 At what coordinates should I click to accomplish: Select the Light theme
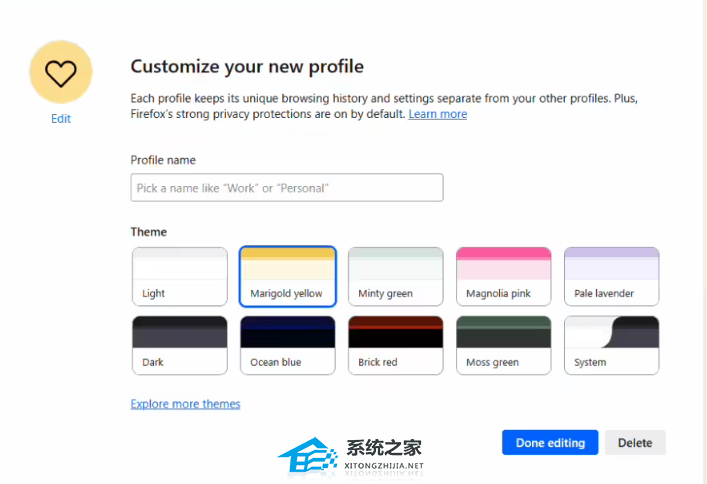coord(180,277)
